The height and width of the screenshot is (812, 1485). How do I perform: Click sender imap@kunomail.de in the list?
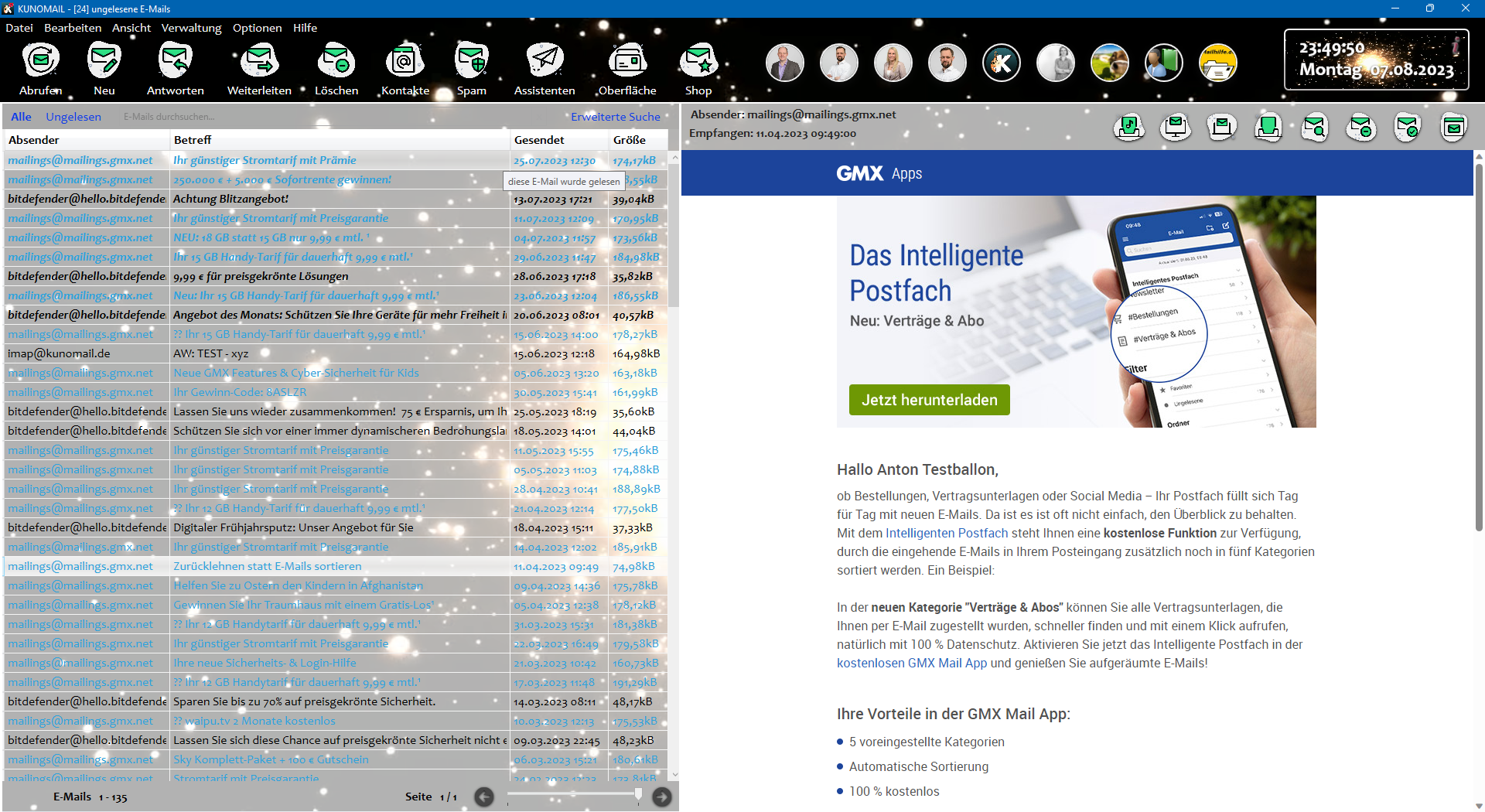[x=59, y=353]
